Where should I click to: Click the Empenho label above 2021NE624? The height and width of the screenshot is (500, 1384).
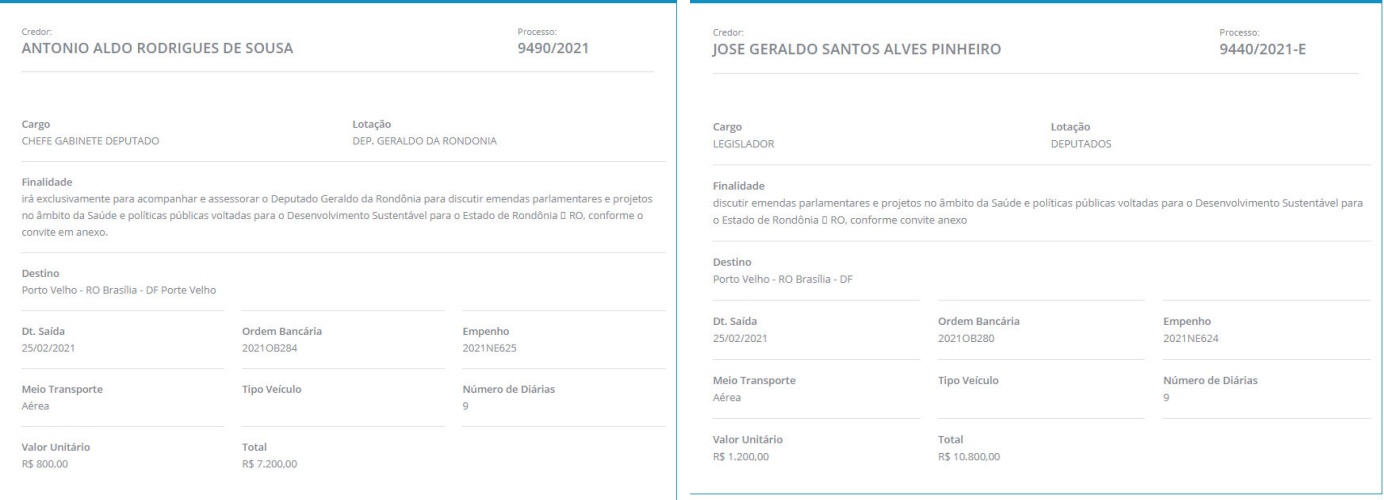click(x=1187, y=320)
